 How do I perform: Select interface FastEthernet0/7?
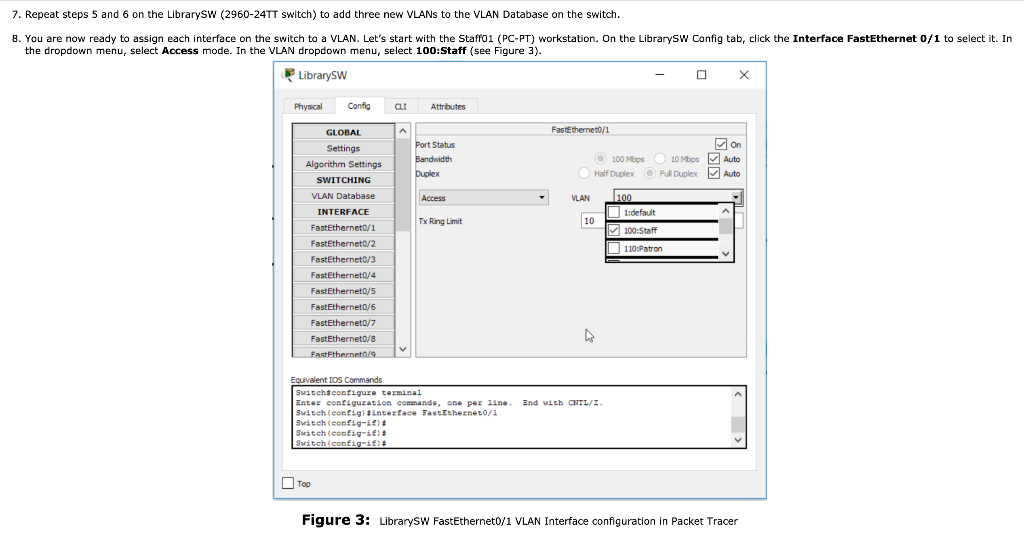click(344, 323)
